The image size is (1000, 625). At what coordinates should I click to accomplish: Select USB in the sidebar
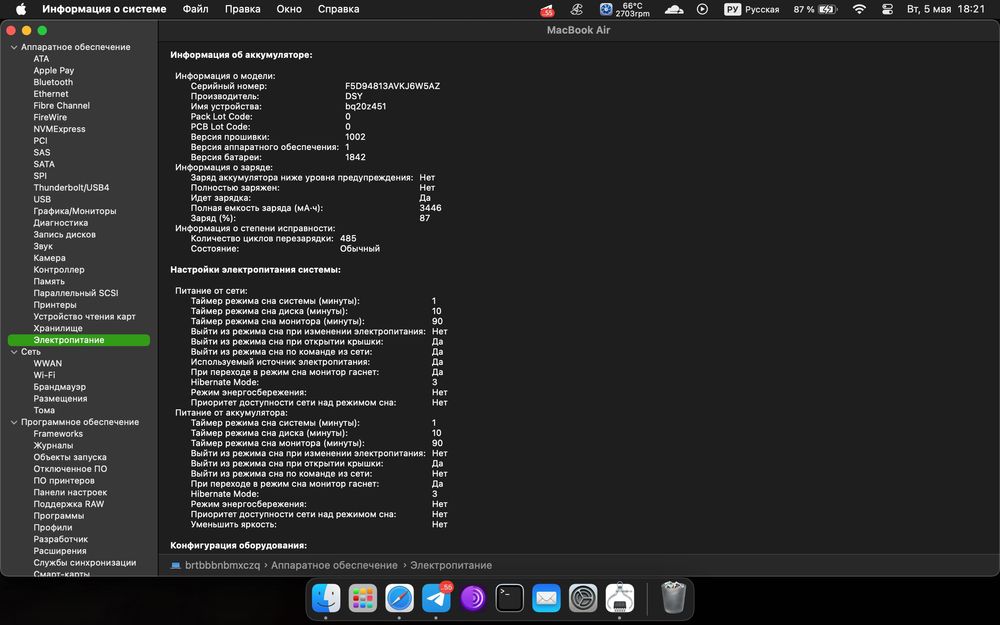(42, 199)
